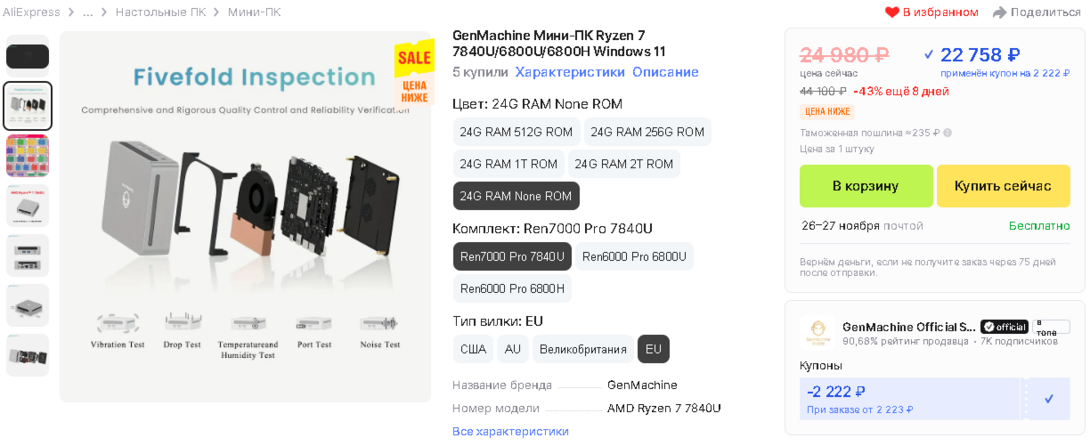View the first black mini-PC thumbnail
This screenshot has height=446, width=1090.
27,56
